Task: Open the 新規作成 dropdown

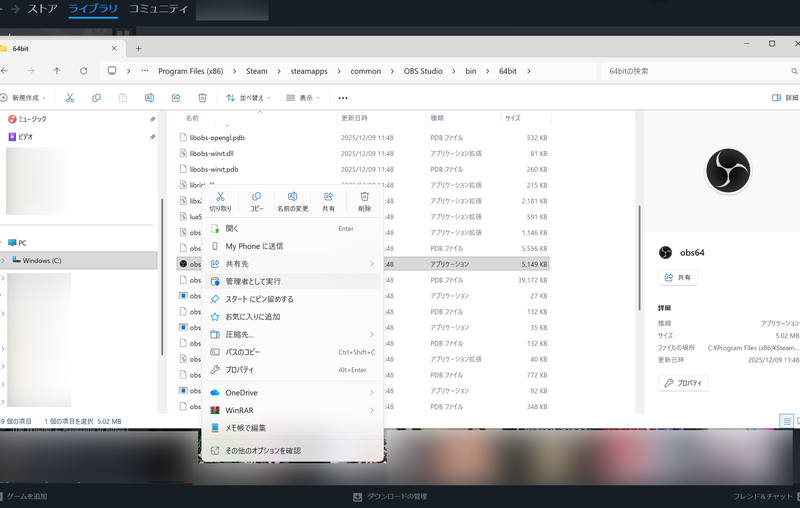Action: point(23,98)
